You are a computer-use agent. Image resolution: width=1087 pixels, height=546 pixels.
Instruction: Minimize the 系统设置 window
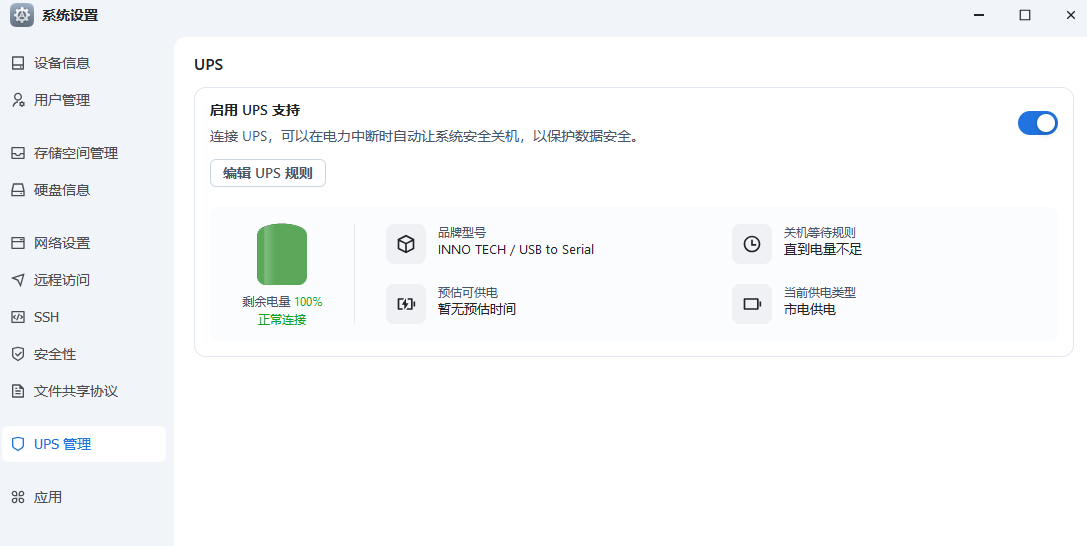(979, 15)
